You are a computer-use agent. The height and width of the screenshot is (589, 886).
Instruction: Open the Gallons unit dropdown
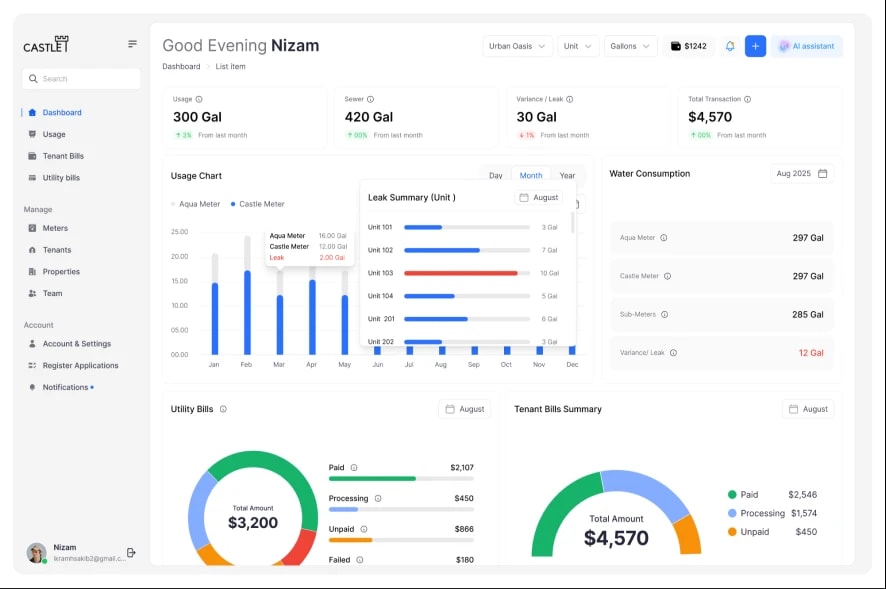pos(631,46)
